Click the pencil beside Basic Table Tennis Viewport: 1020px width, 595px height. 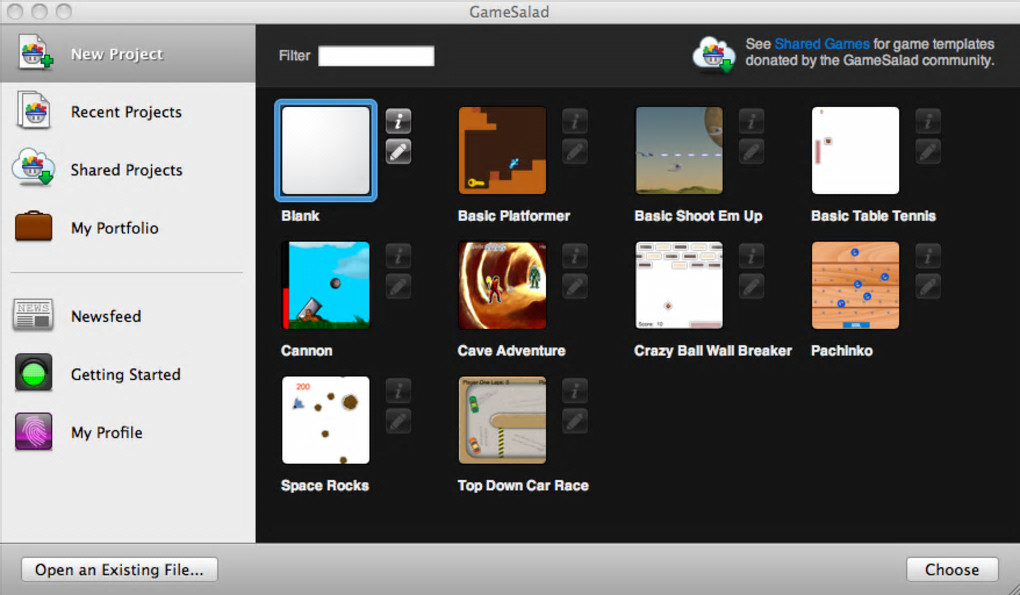point(928,152)
